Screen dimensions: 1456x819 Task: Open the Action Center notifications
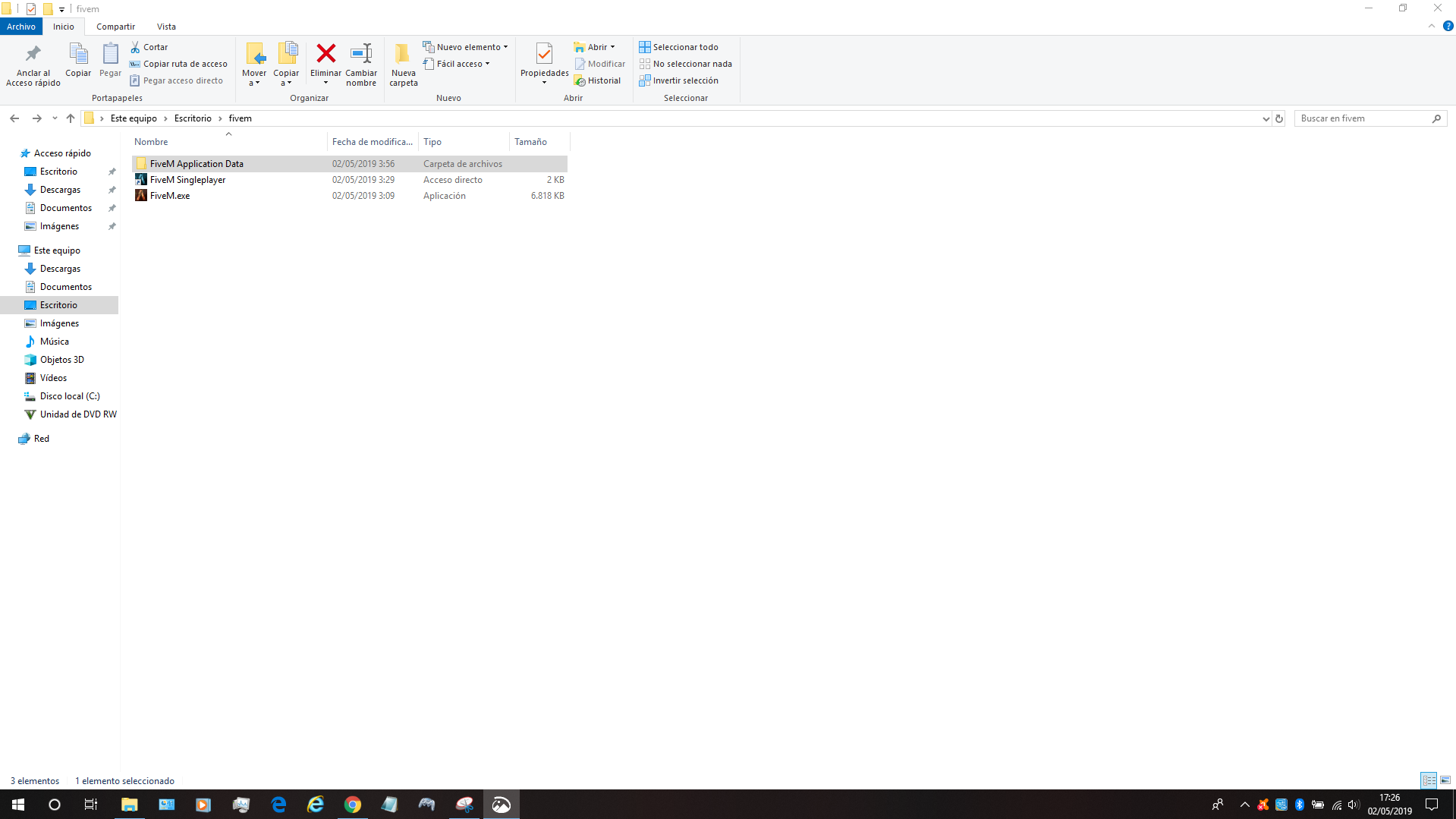pos(1432,805)
